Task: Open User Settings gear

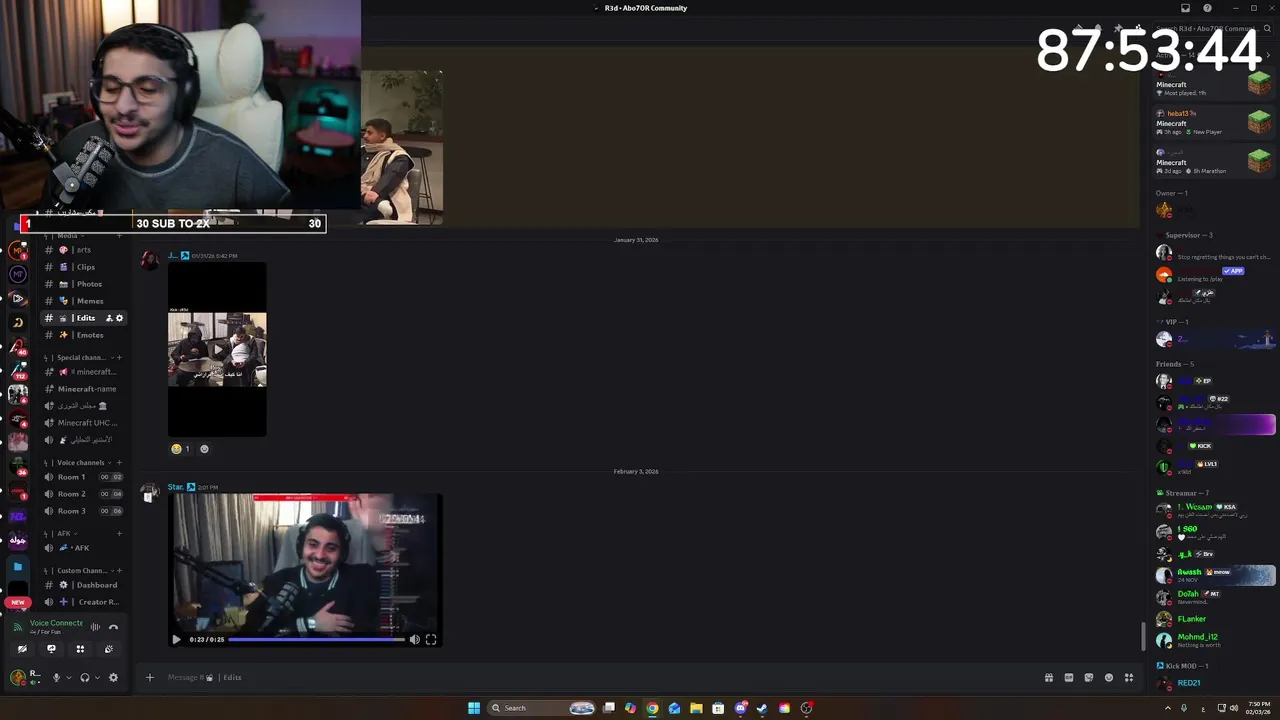Action: click(x=113, y=677)
